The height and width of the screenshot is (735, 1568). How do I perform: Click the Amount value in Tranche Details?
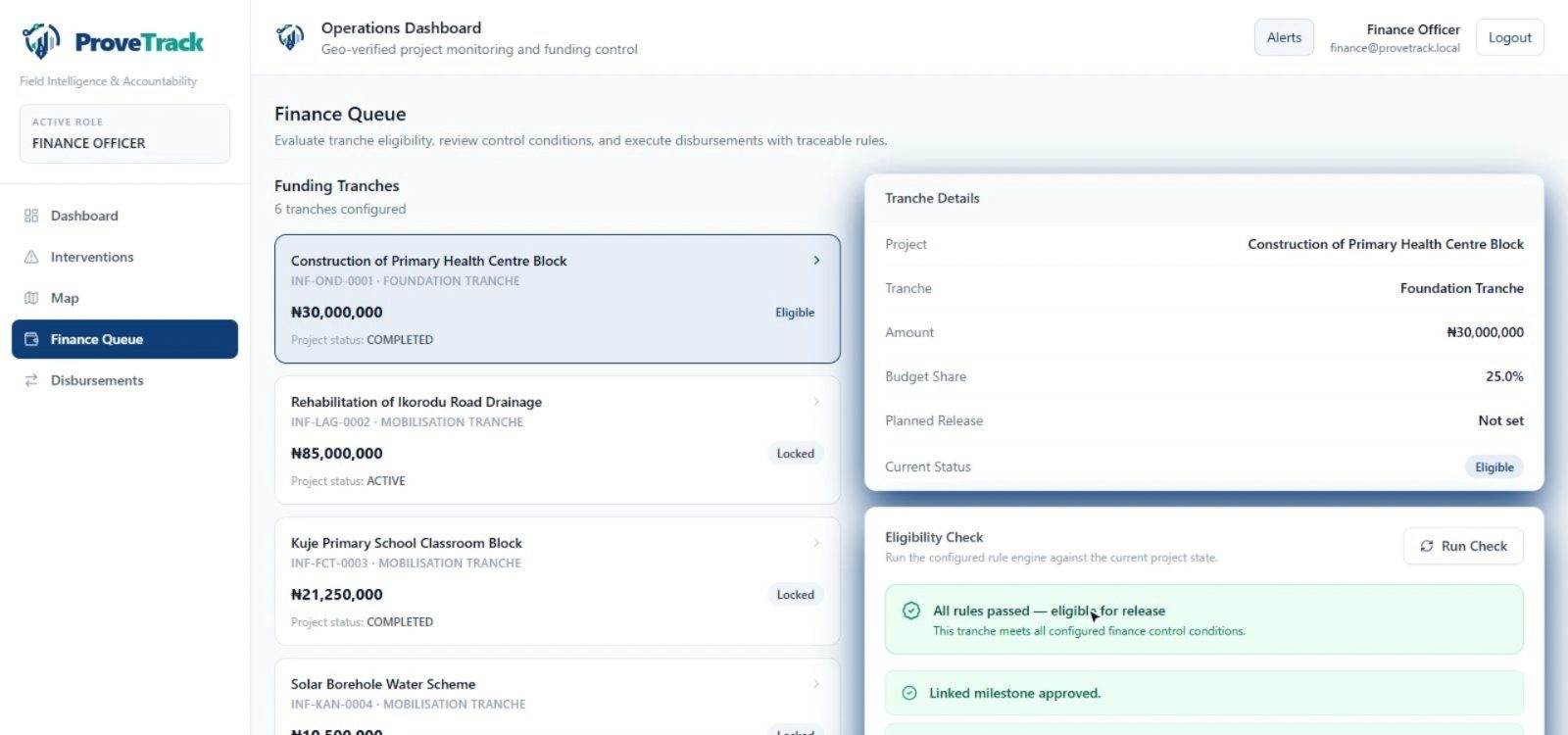[x=1485, y=332]
